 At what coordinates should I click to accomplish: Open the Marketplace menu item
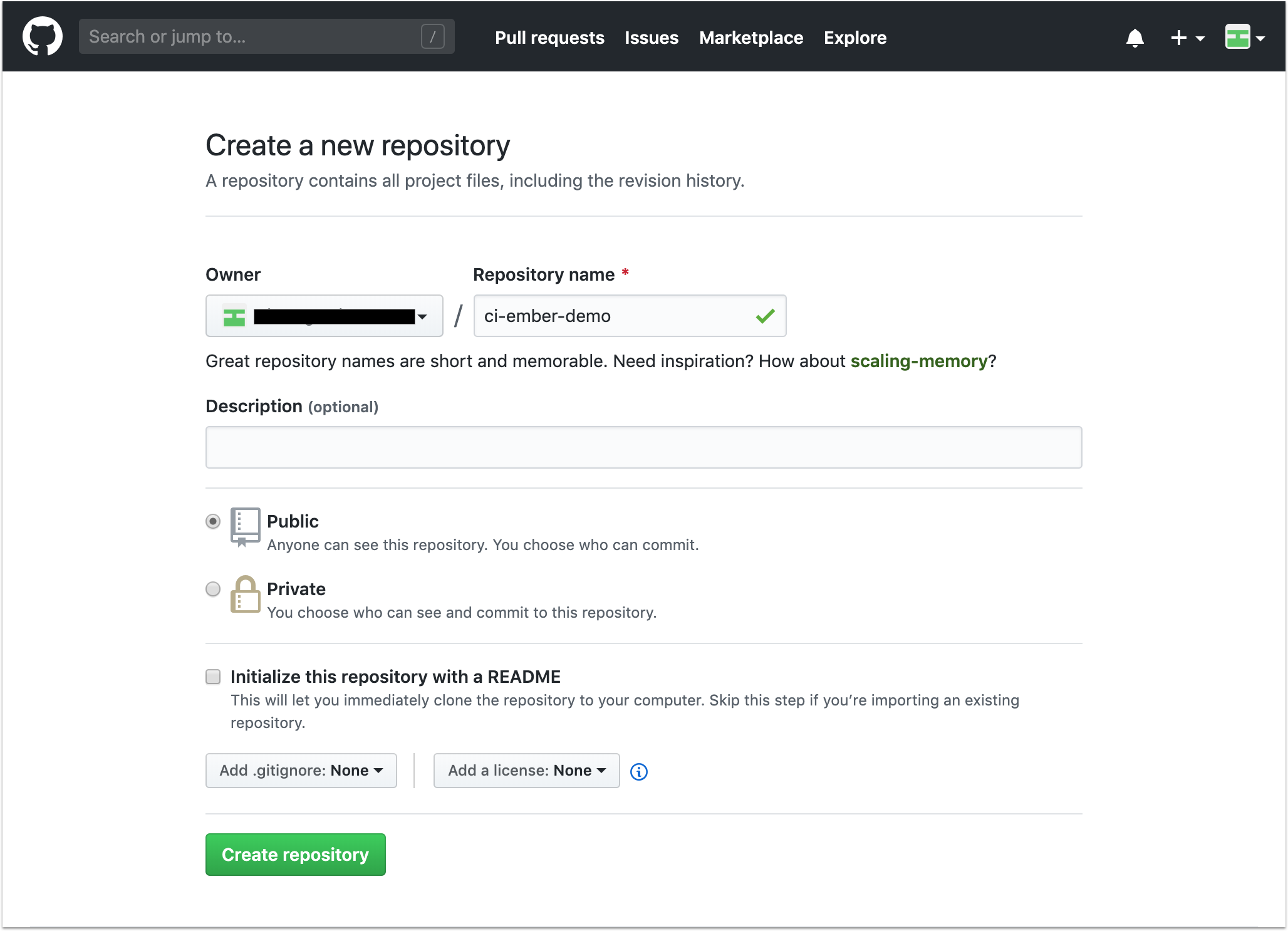click(751, 38)
